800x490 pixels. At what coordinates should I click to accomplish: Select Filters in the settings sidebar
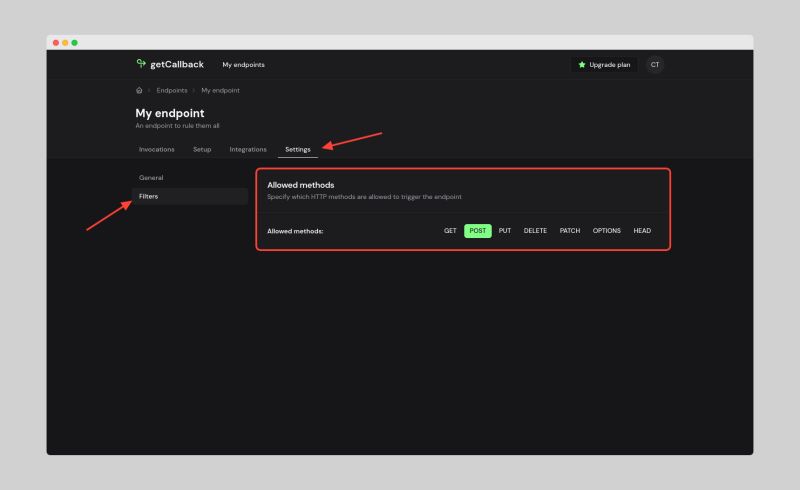[190, 197]
